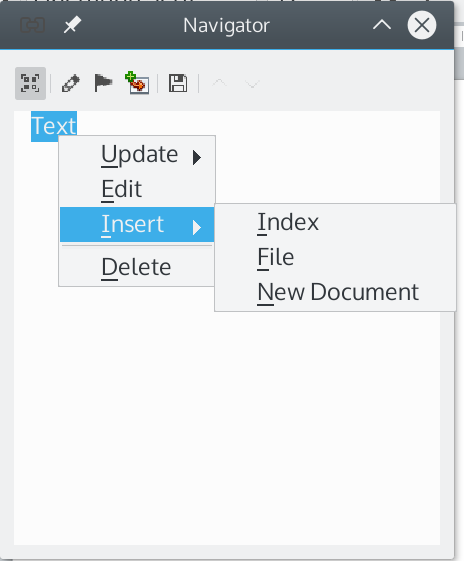Click the Insert icon with green plus
Viewport: 464px width, 561px height.
click(x=137, y=83)
